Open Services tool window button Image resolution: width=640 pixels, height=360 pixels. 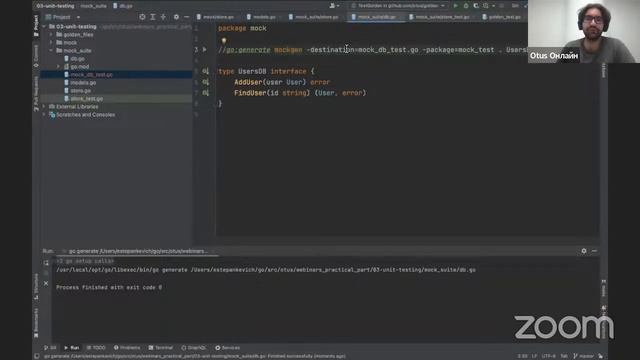pos(228,348)
